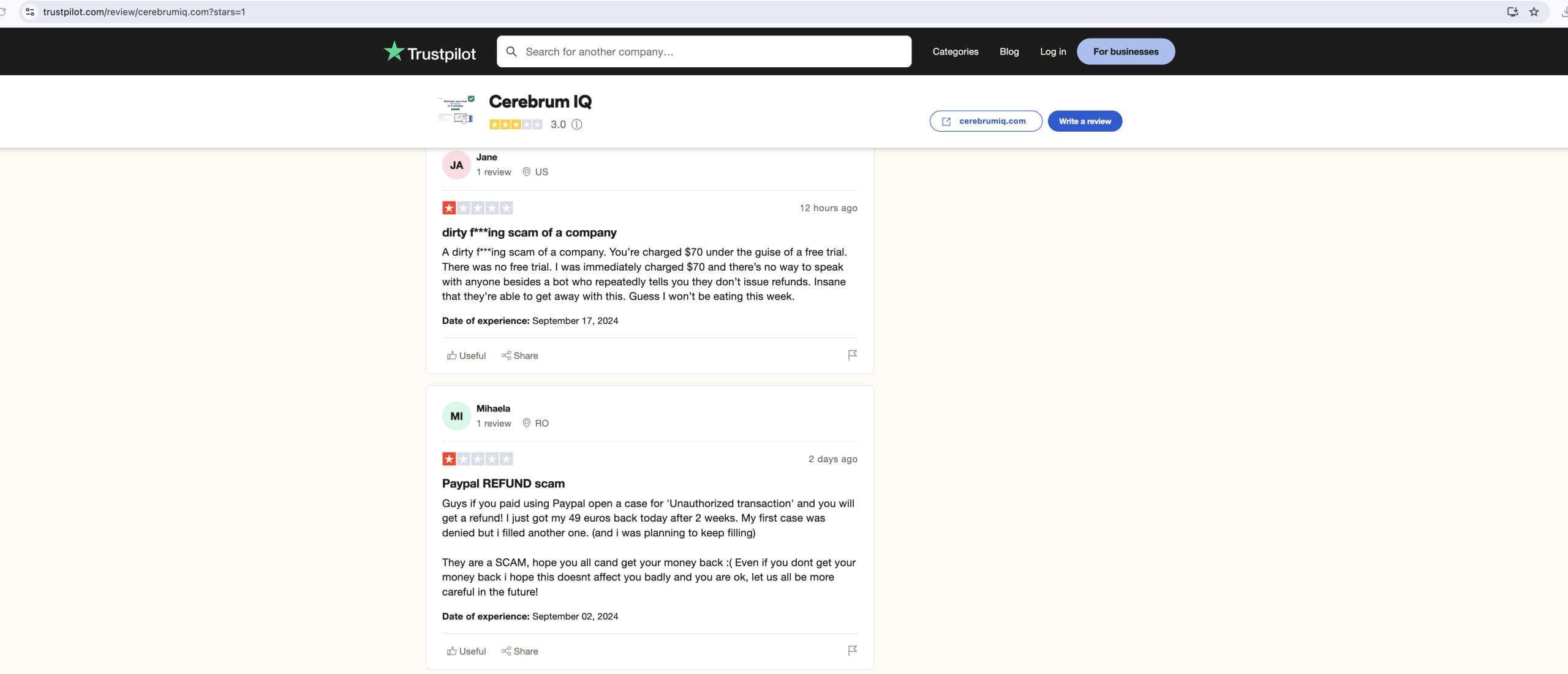The image size is (1568, 674).
Task: Open Jane's reviewer profile name
Action: tap(486, 157)
